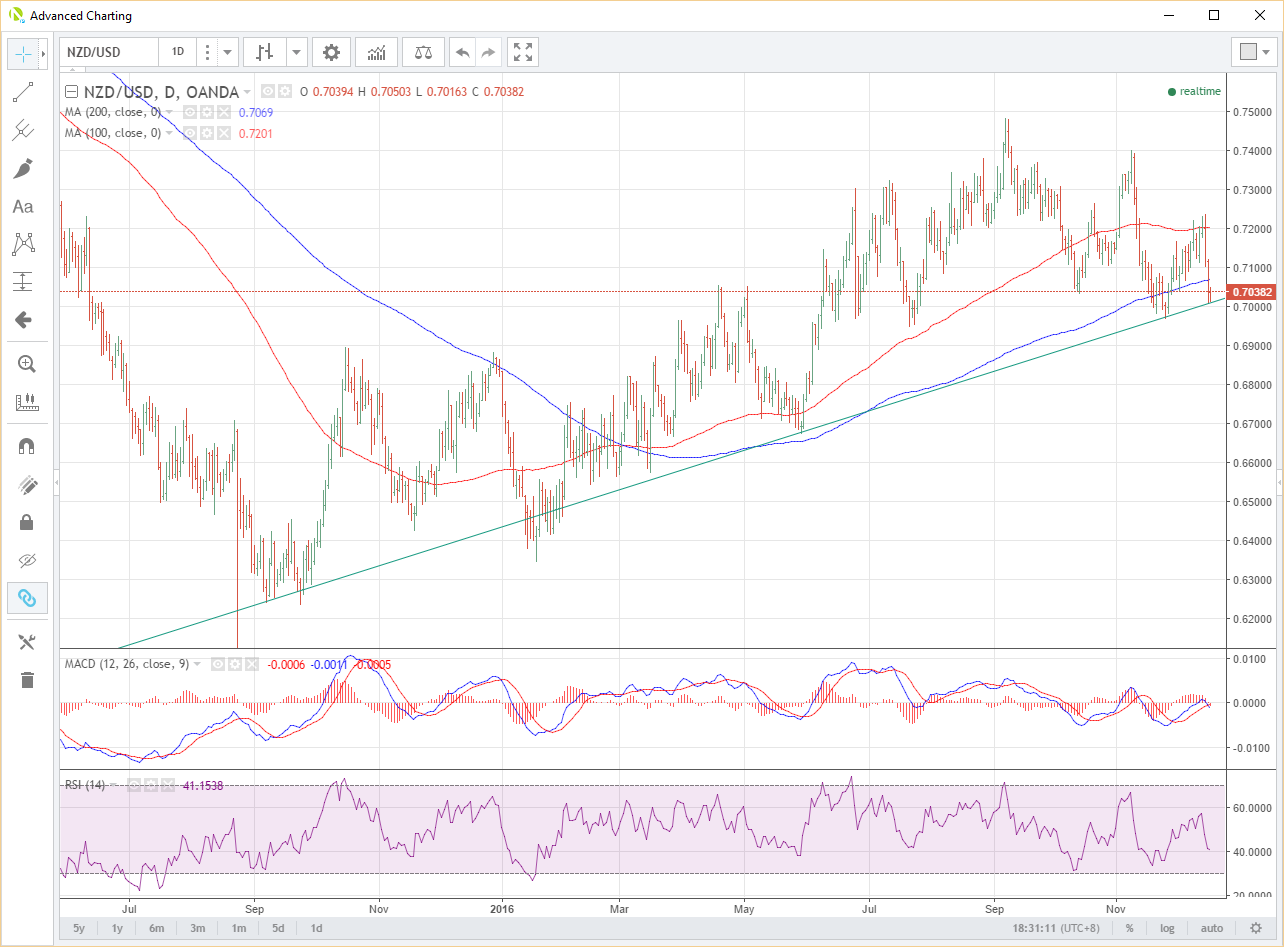Activate the Zoom In magnifier tool
Viewport: 1284px width, 947px height.
pyautogui.click(x=27, y=364)
